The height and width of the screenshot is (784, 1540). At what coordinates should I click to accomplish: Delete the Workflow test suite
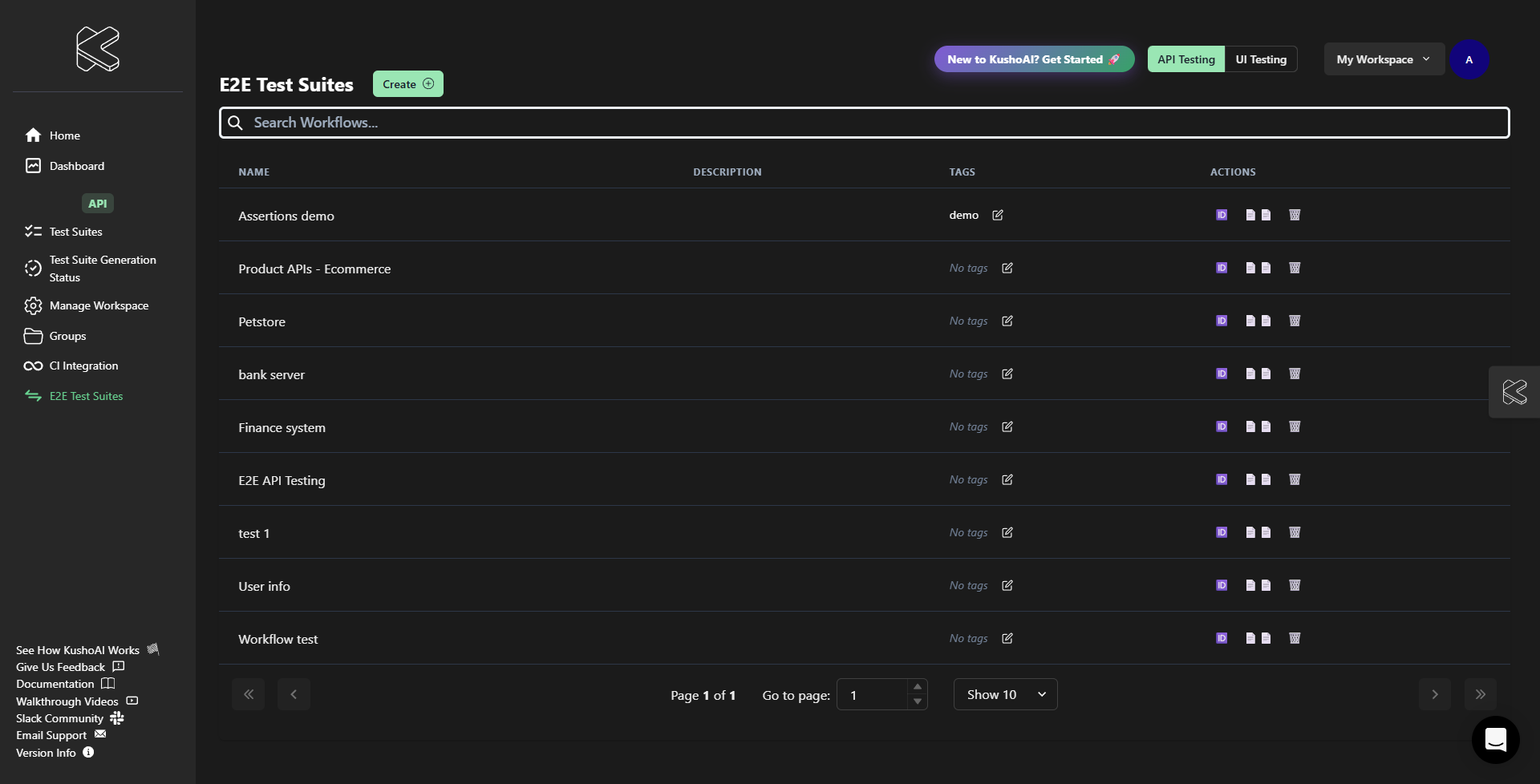[1295, 638]
